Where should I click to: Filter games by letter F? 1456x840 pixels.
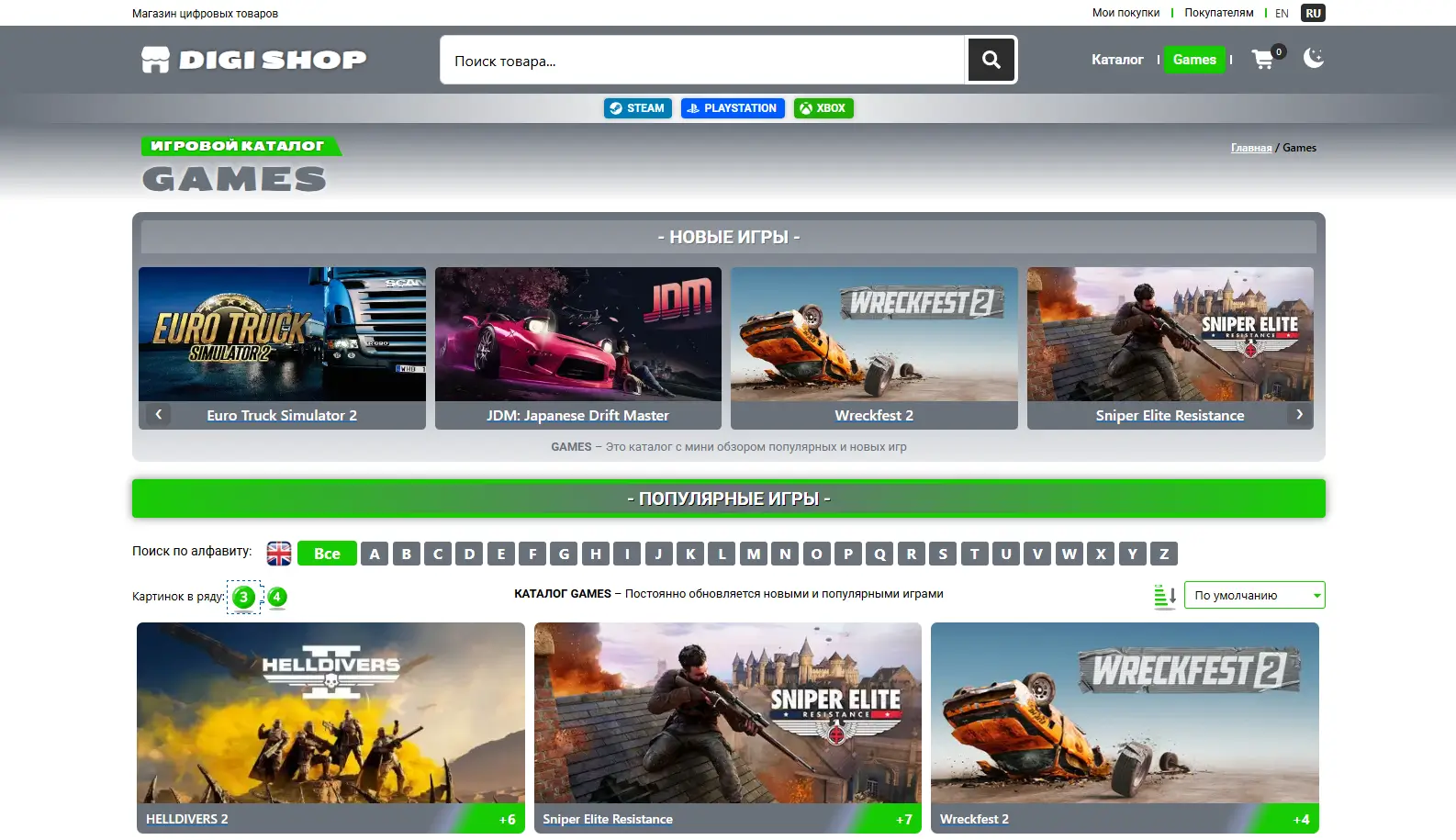point(532,554)
